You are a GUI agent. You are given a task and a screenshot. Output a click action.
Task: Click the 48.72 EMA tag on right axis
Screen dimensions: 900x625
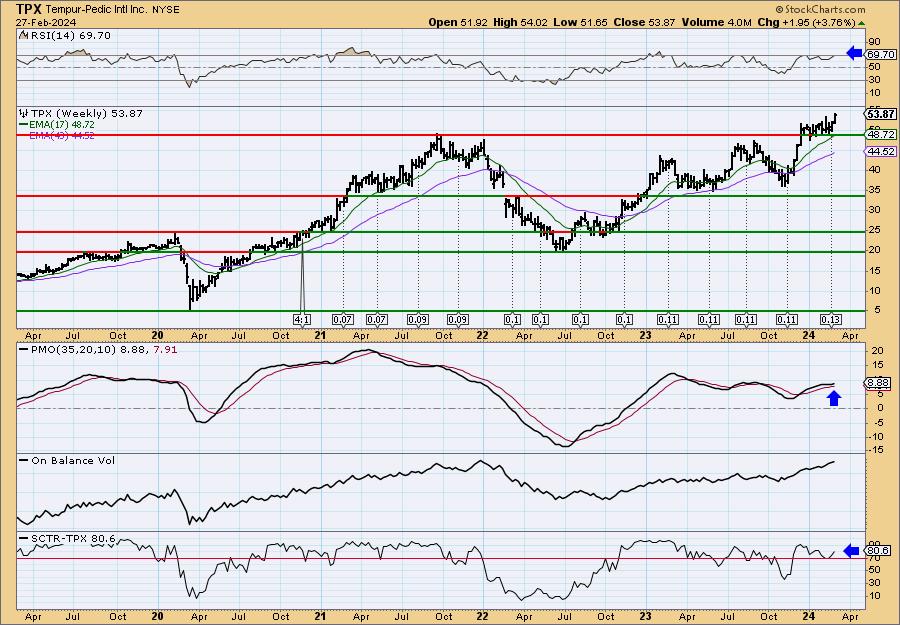click(x=880, y=134)
